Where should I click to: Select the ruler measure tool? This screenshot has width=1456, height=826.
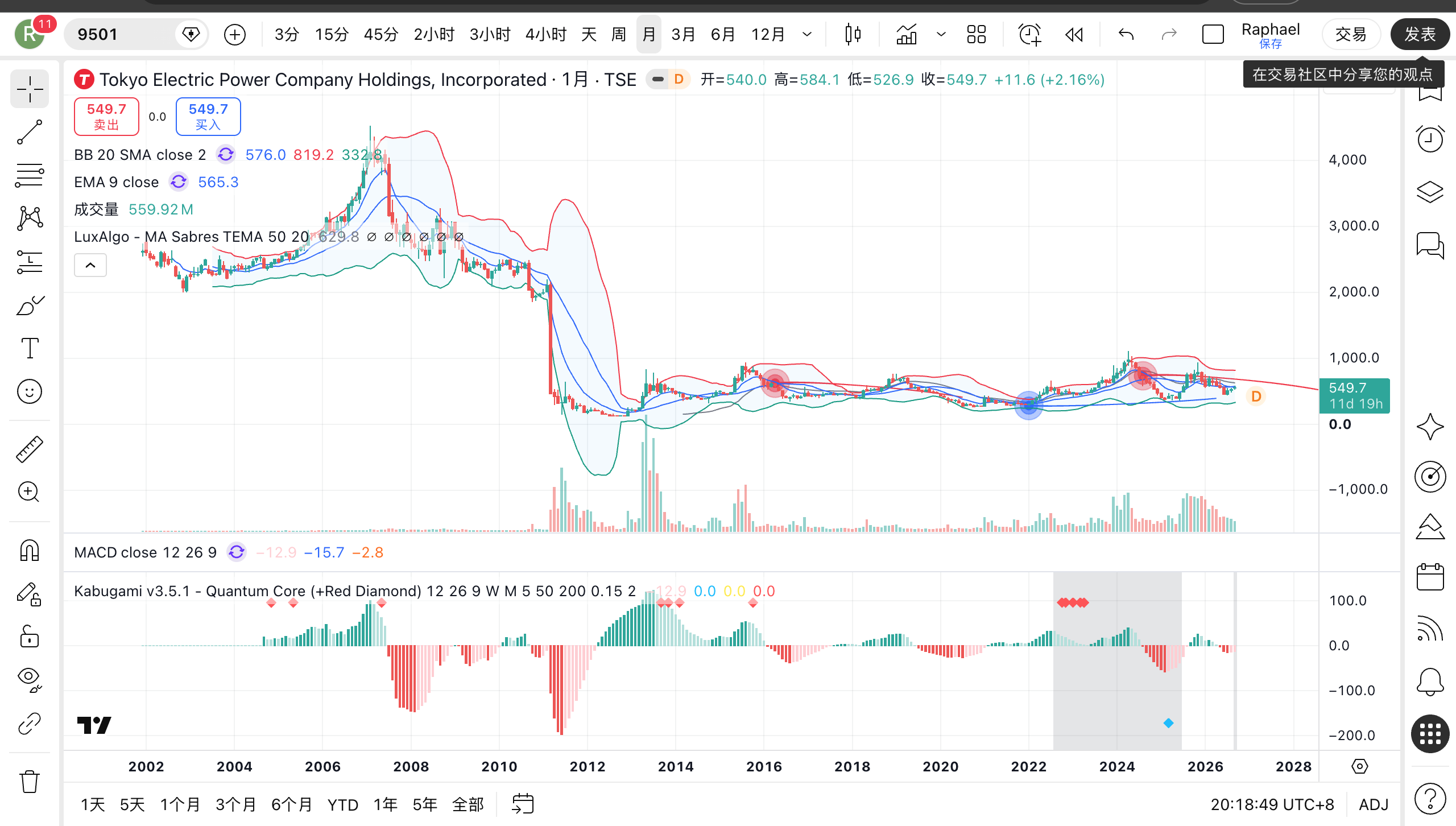click(x=30, y=449)
